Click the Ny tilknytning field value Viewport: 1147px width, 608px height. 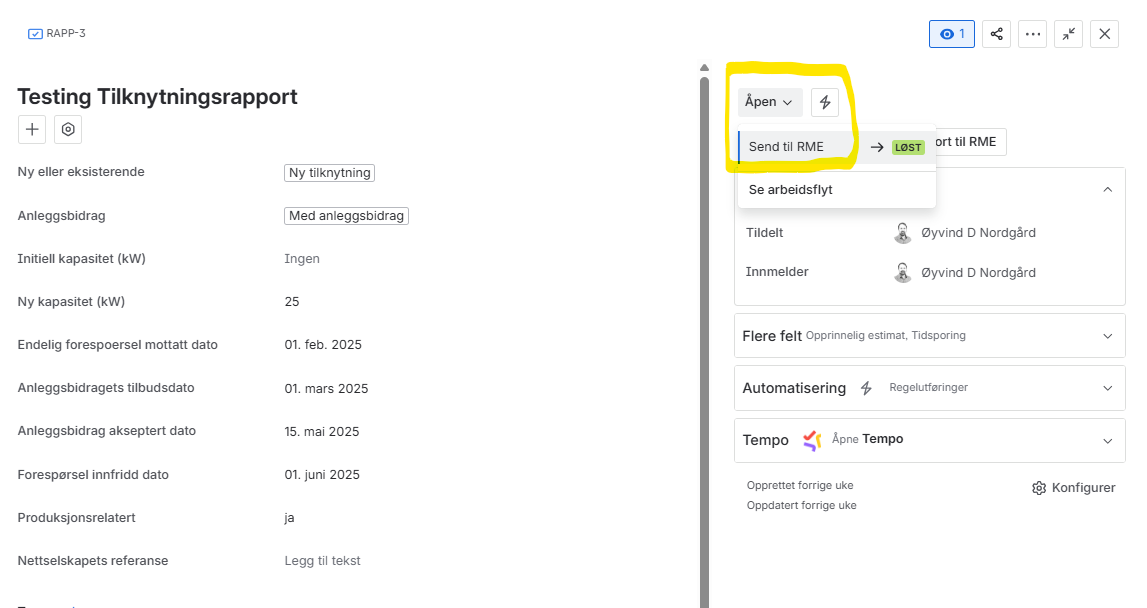coord(329,173)
